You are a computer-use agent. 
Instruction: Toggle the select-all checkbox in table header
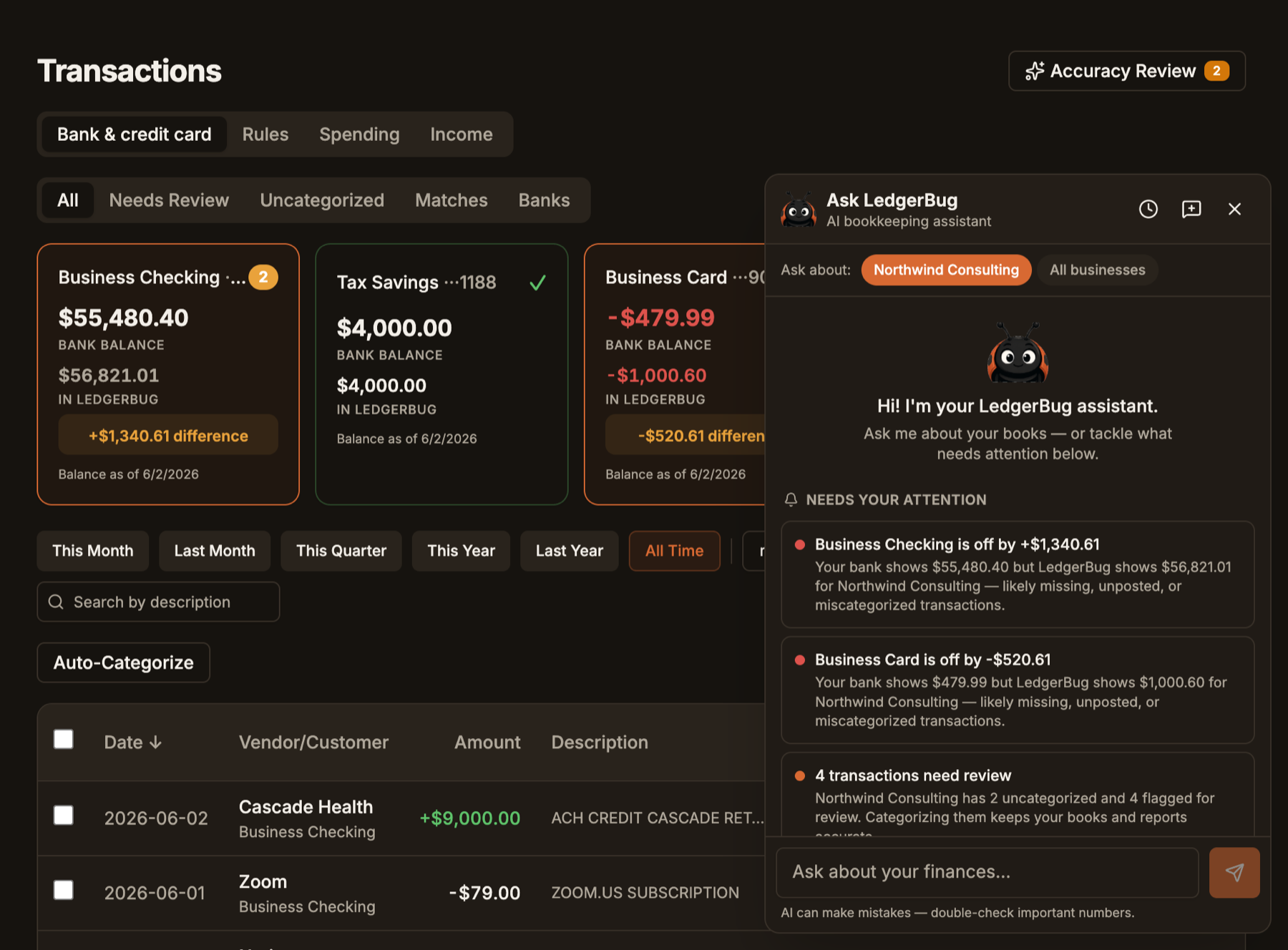[x=64, y=739]
